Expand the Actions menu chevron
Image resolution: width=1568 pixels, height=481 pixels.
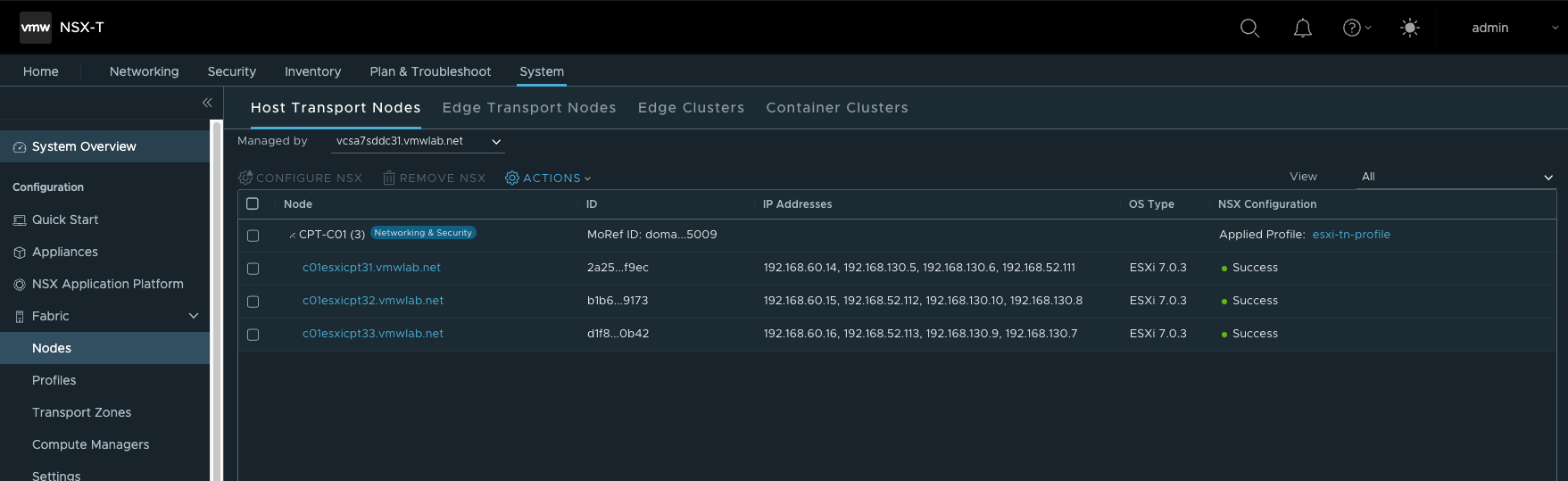587,178
